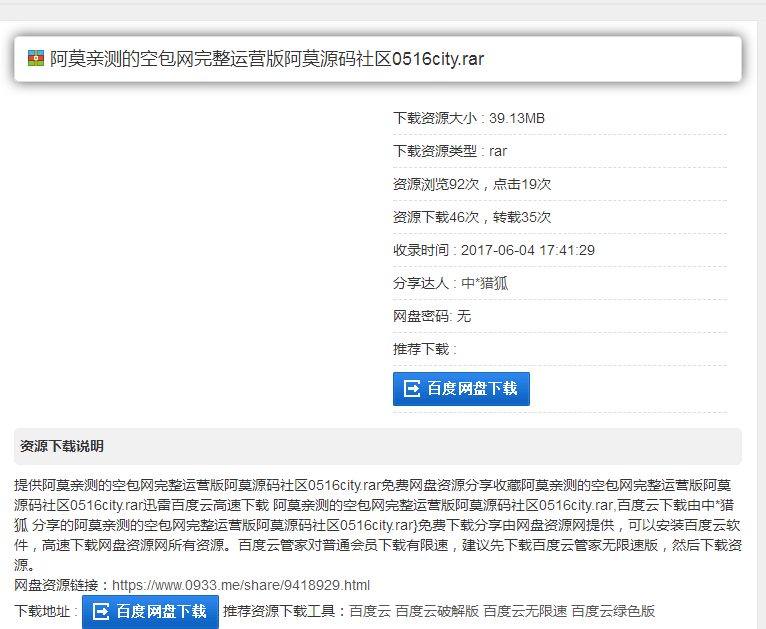Screen dimensions: 766x629
Task: Click the 百度网盘下载 button next to 下载地址
Action: (150, 611)
